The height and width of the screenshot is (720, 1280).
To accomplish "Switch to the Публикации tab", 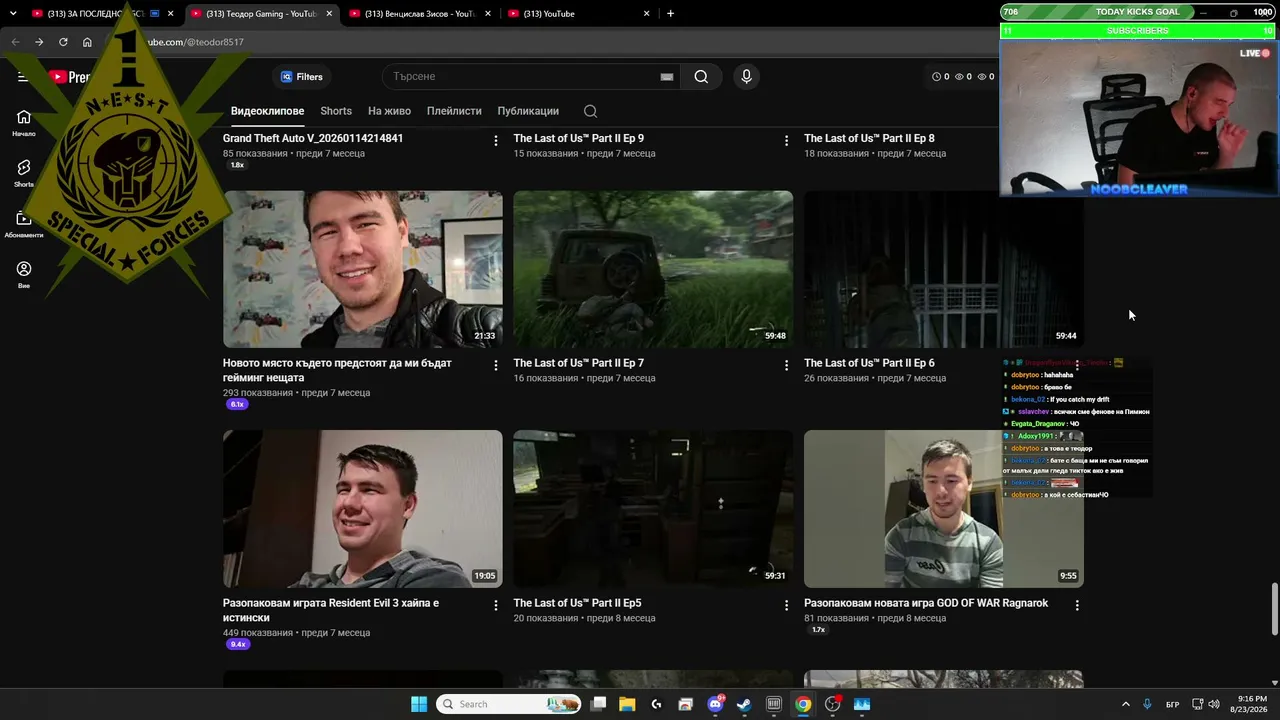I will click(x=528, y=111).
